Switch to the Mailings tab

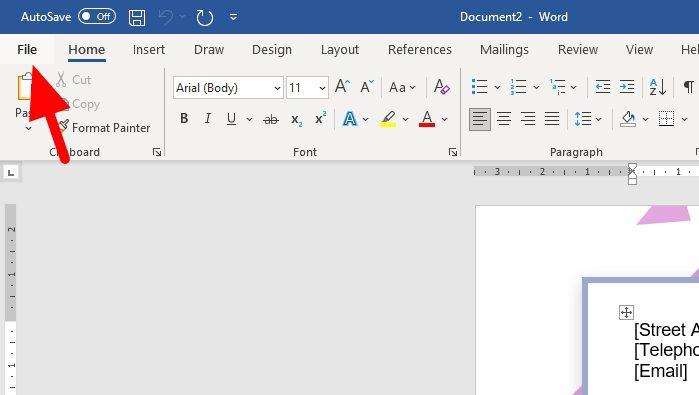coord(504,49)
